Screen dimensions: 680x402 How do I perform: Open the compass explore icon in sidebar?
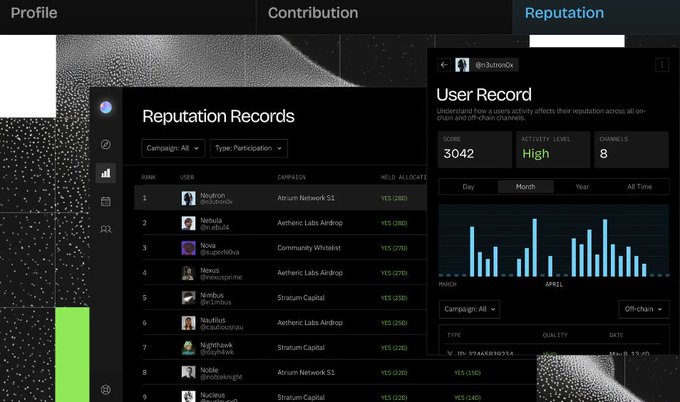click(105, 144)
